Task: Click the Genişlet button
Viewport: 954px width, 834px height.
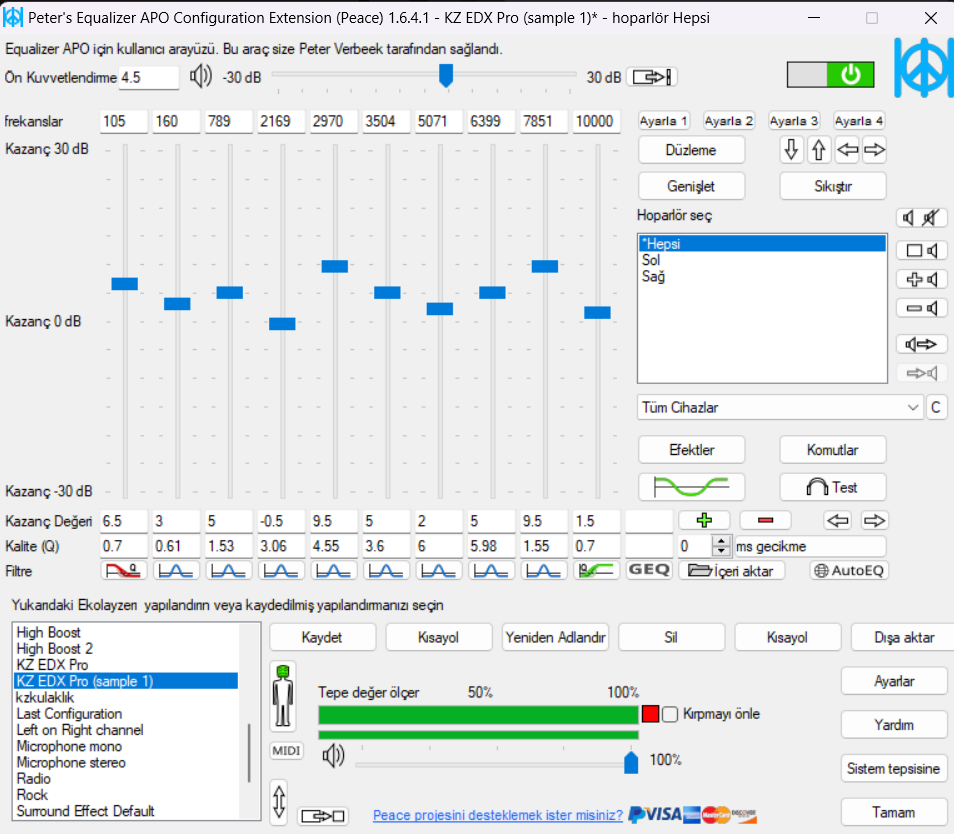Action: (691, 186)
